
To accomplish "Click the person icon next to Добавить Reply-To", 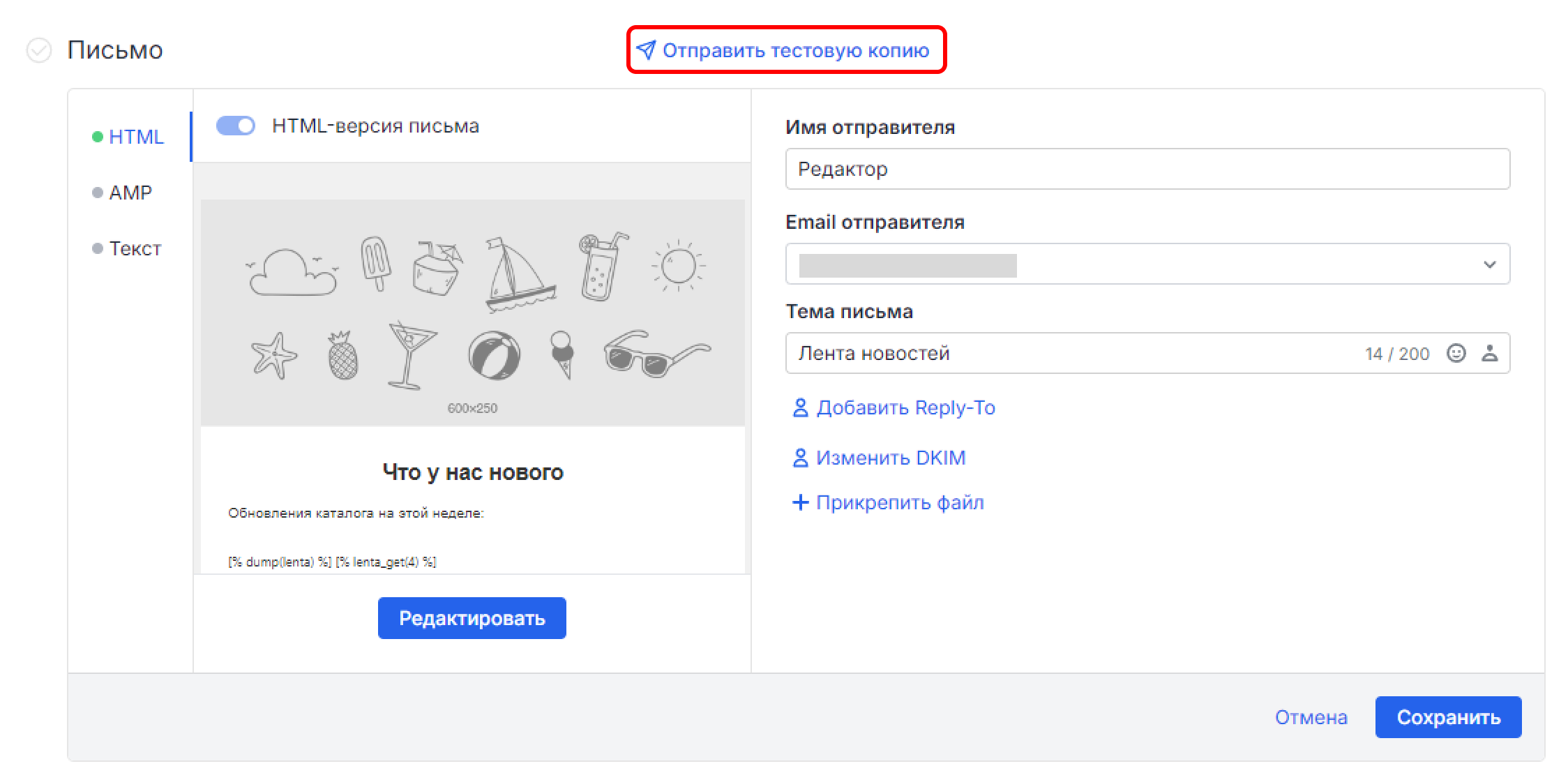I will (x=800, y=407).
